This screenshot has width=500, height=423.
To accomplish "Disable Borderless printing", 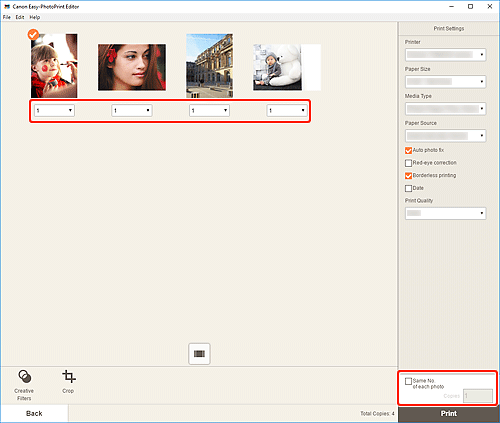I will click(x=408, y=176).
